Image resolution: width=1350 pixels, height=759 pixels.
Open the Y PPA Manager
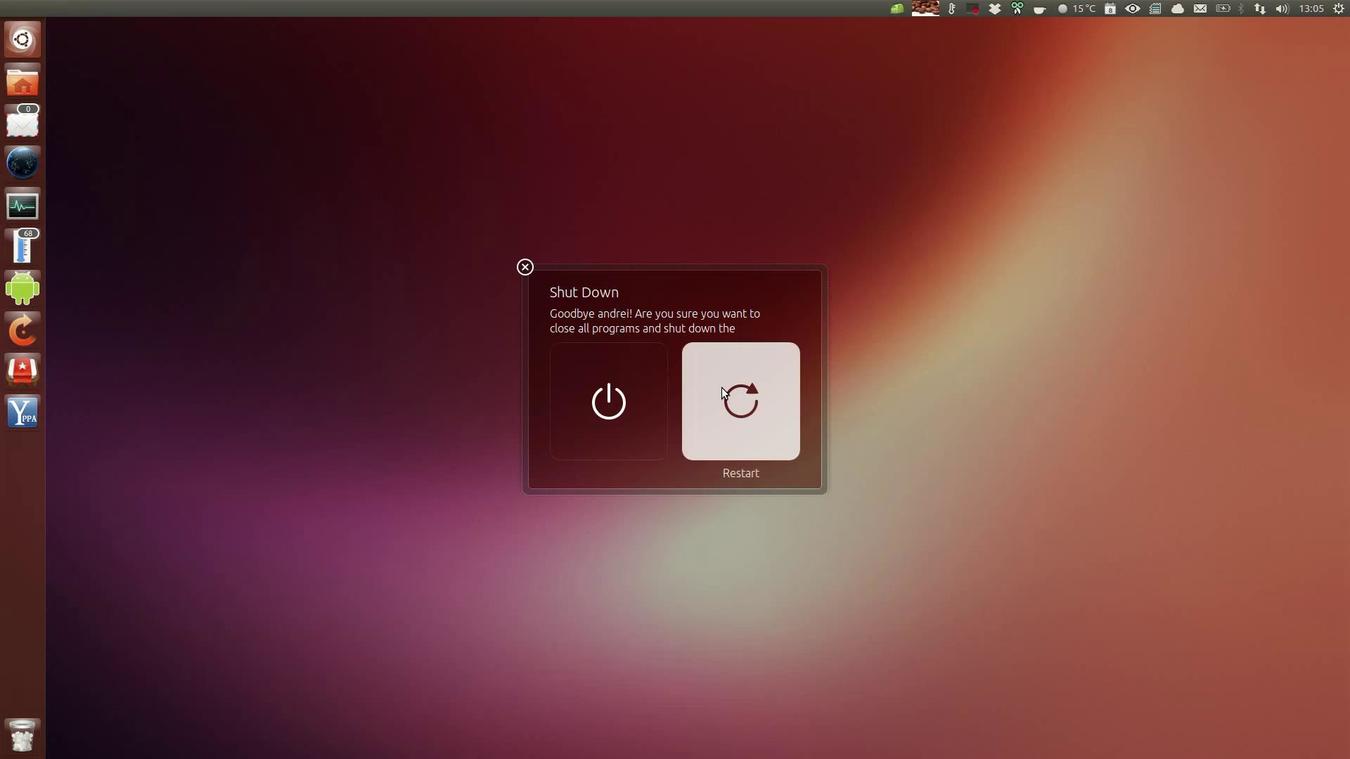pos(22,412)
